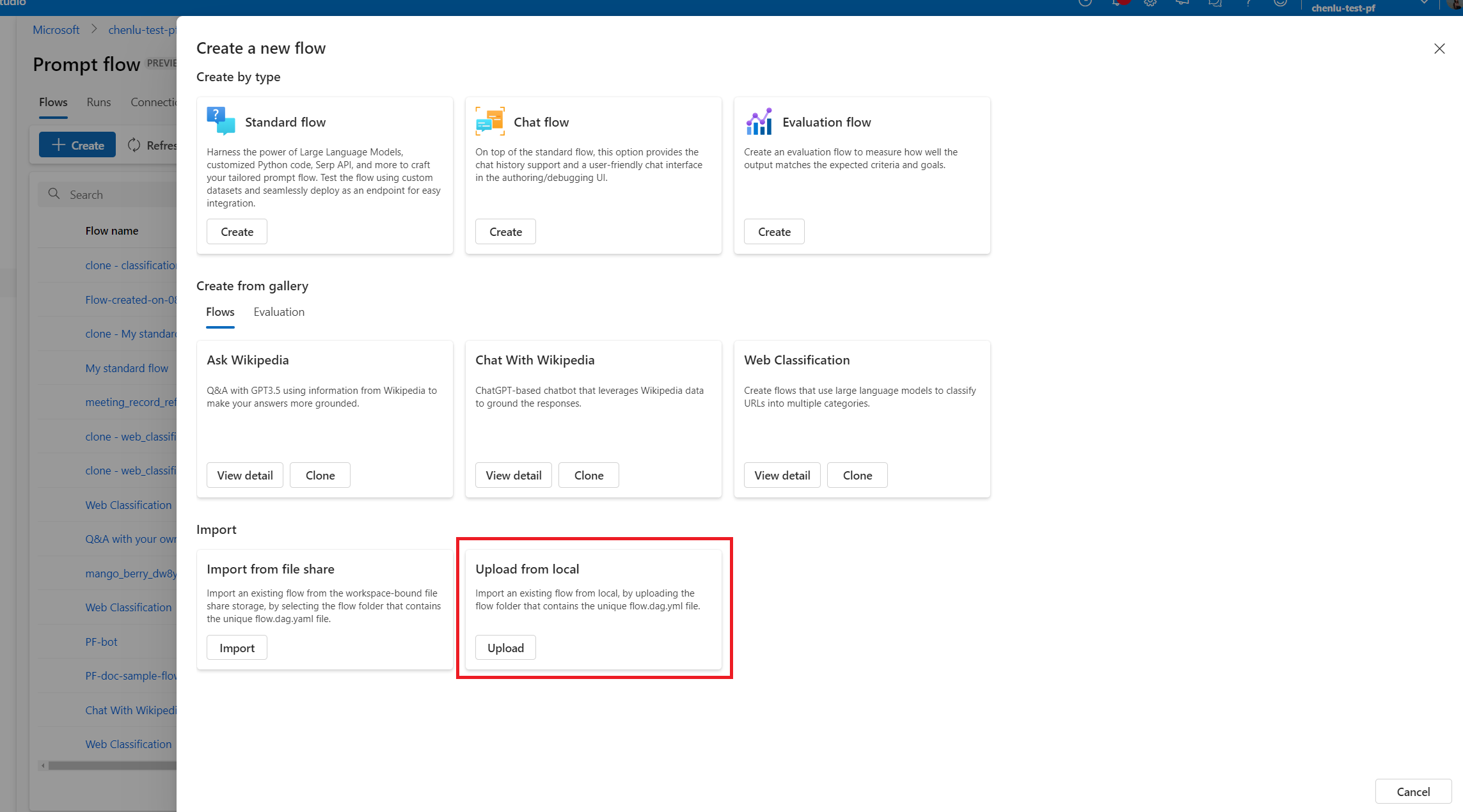This screenshot has width=1463, height=812.
Task: View detail of Ask Wikipedia
Action: click(x=244, y=476)
